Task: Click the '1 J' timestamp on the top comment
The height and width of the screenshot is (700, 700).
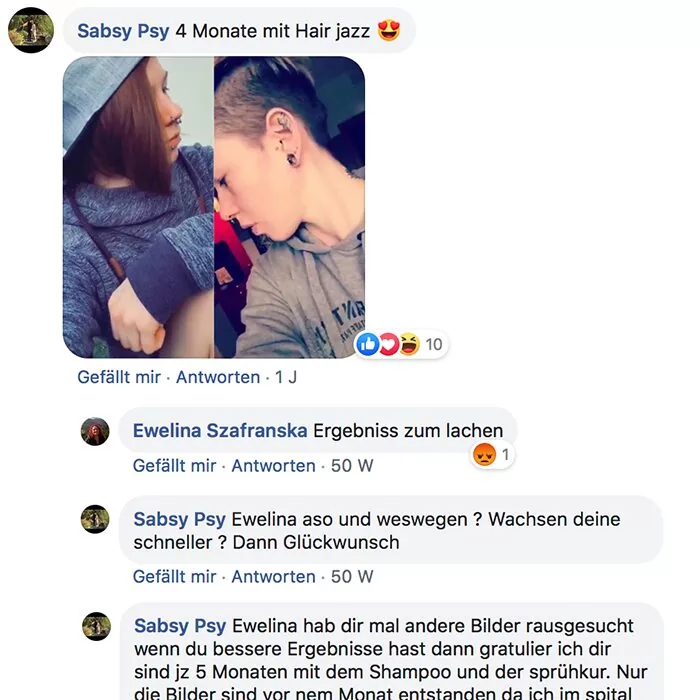Action: click(286, 377)
